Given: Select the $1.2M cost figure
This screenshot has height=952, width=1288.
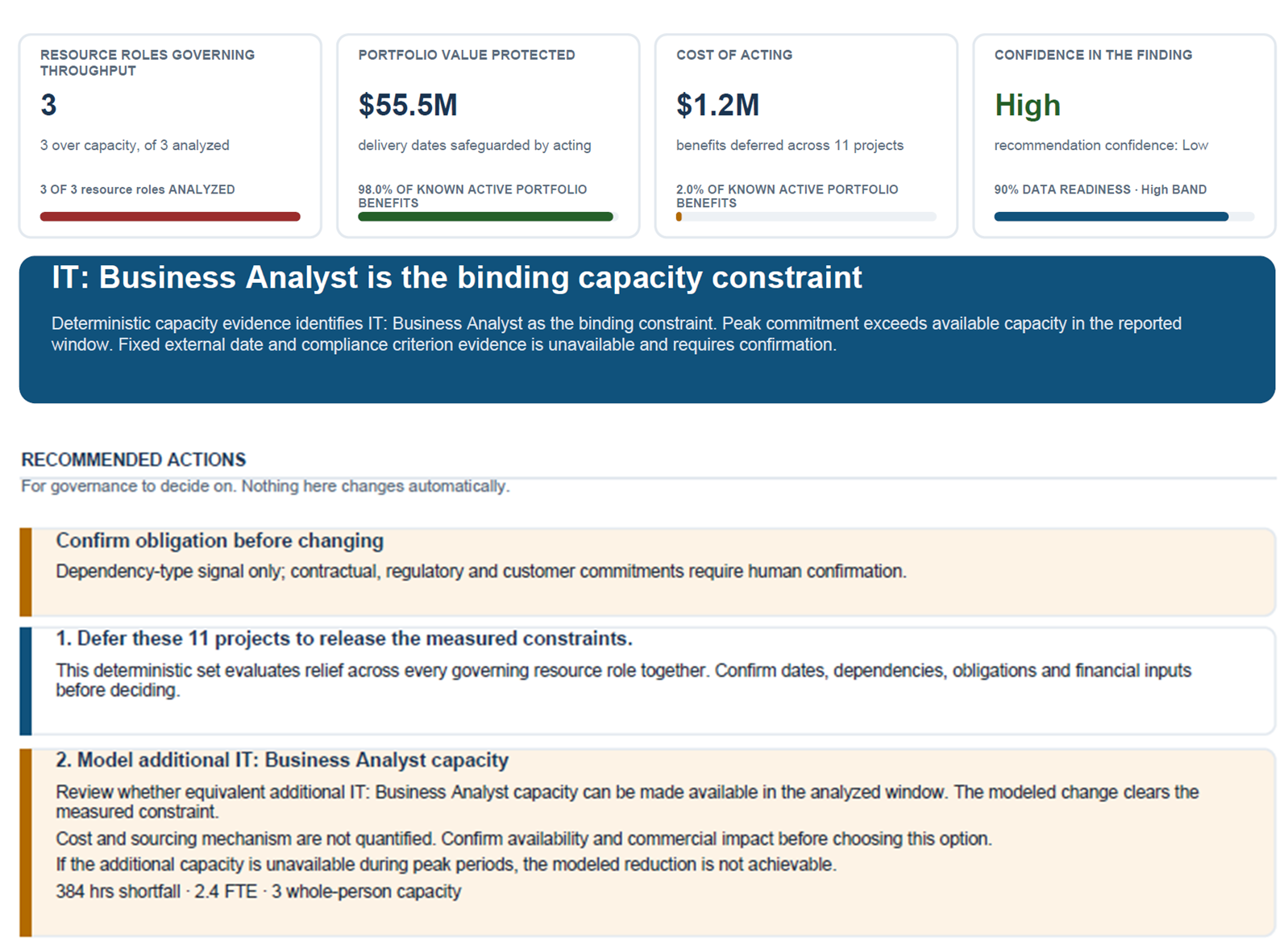Looking at the screenshot, I should coord(718,105).
